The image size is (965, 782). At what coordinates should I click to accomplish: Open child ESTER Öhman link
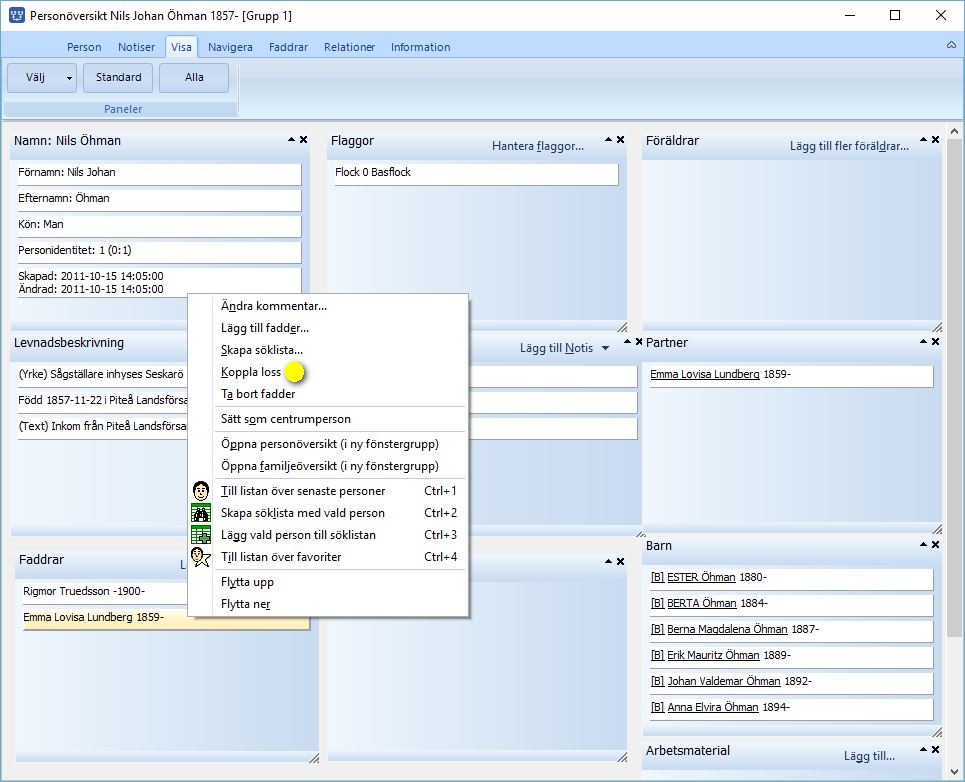701,577
